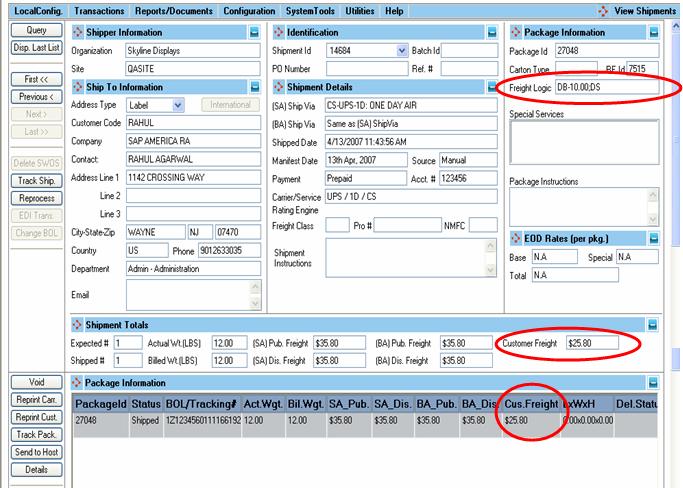Viewport: 683px width, 488px height.
Task: Click the View Shipments icon
Action: tap(603, 10)
